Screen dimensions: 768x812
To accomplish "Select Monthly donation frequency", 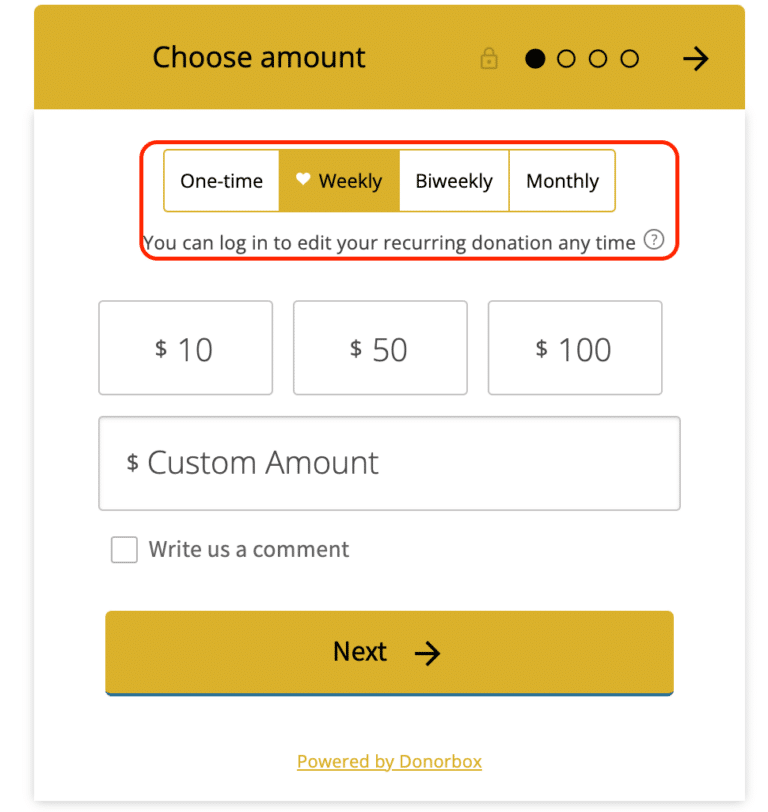I will tap(562, 181).
